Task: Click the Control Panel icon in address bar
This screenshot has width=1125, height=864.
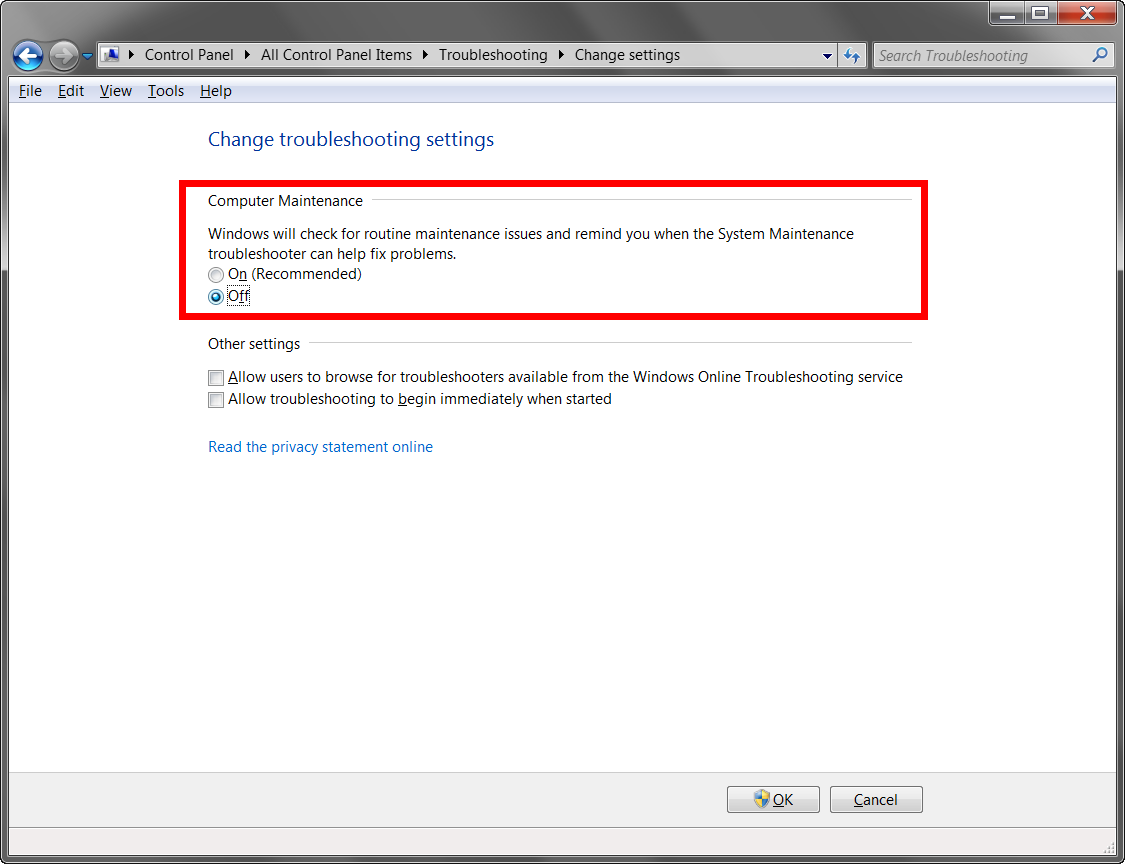Action: [109, 55]
